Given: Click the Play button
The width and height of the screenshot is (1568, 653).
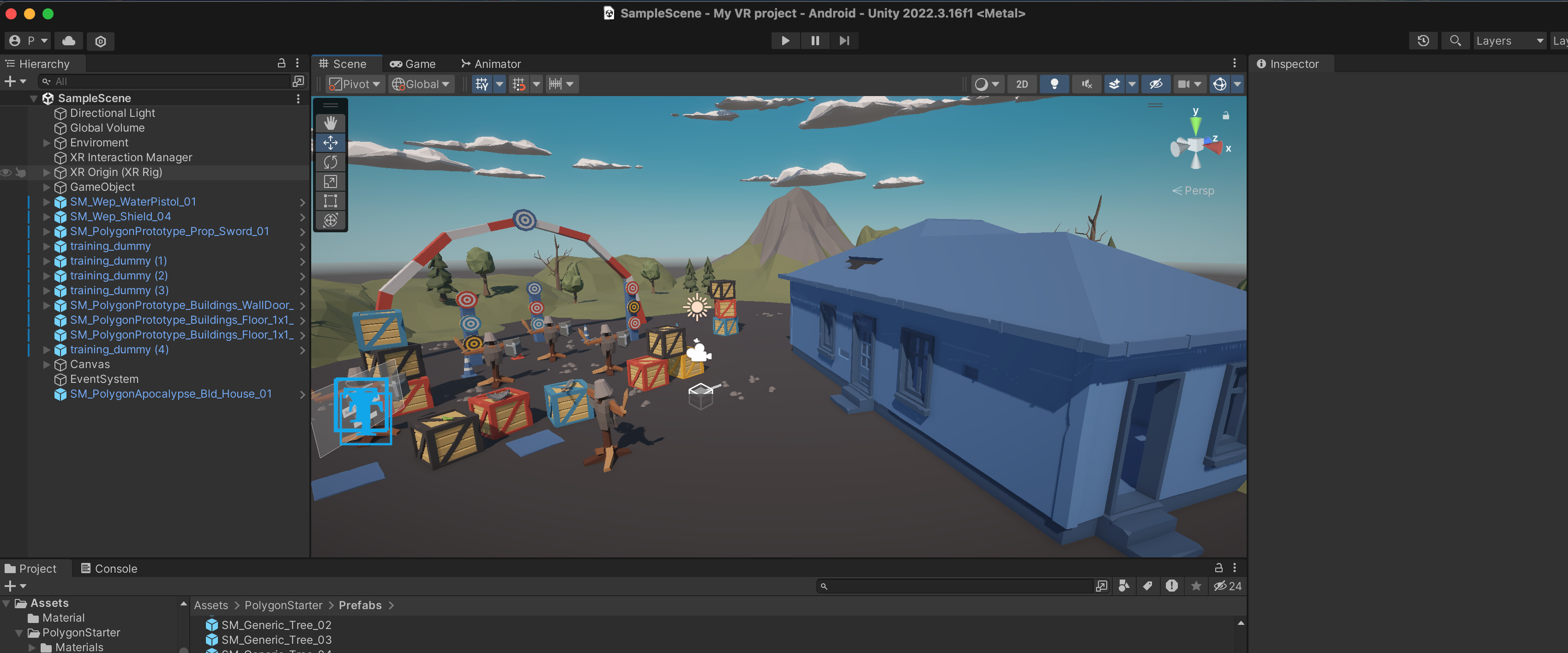Looking at the screenshot, I should pyautogui.click(x=785, y=41).
